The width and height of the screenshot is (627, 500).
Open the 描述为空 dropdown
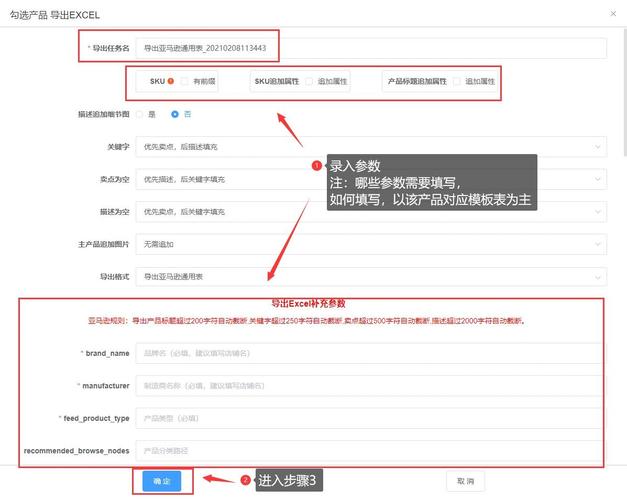(x=370, y=212)
